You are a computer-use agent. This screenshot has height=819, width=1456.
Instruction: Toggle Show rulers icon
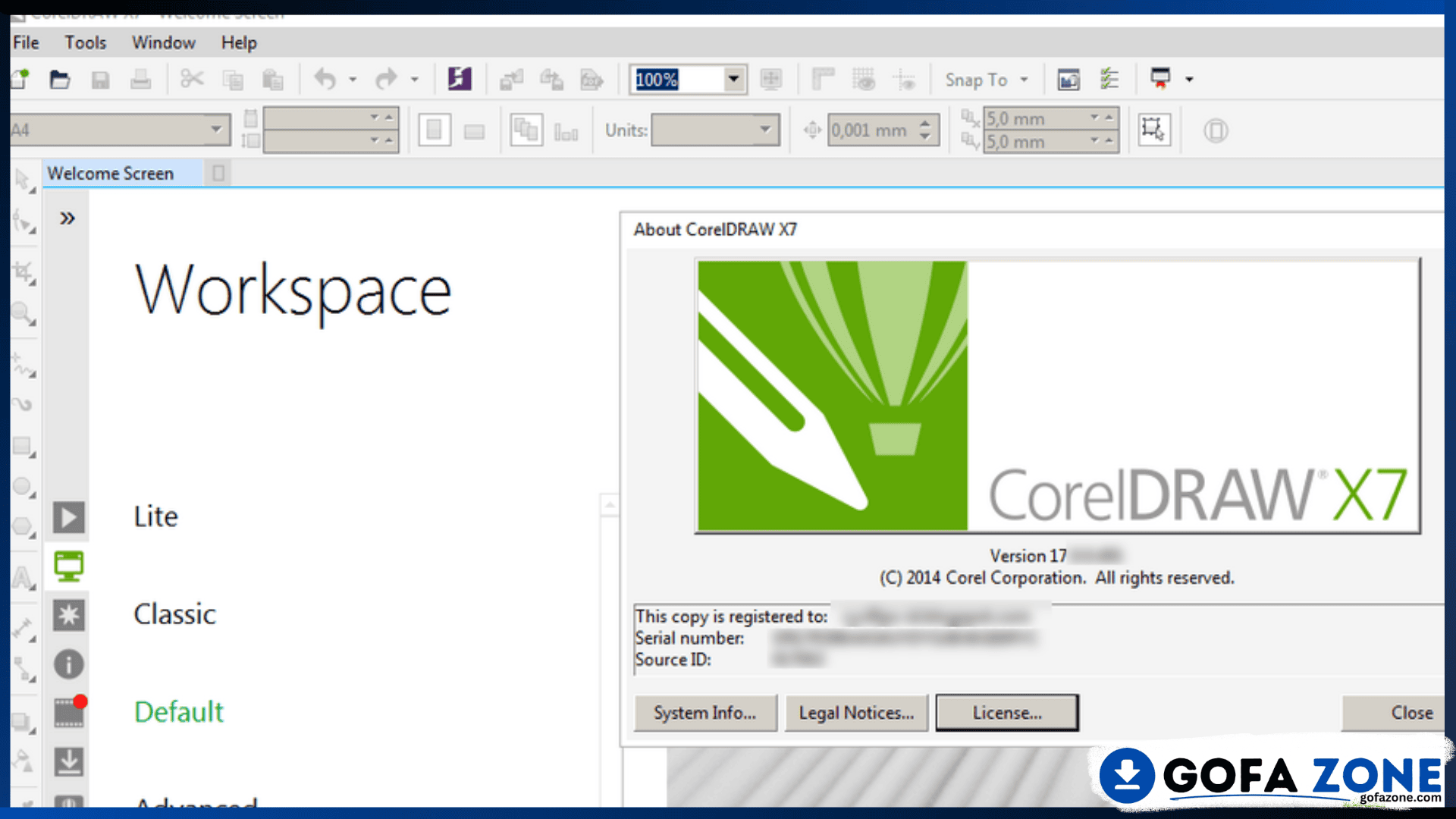point(823,79)
